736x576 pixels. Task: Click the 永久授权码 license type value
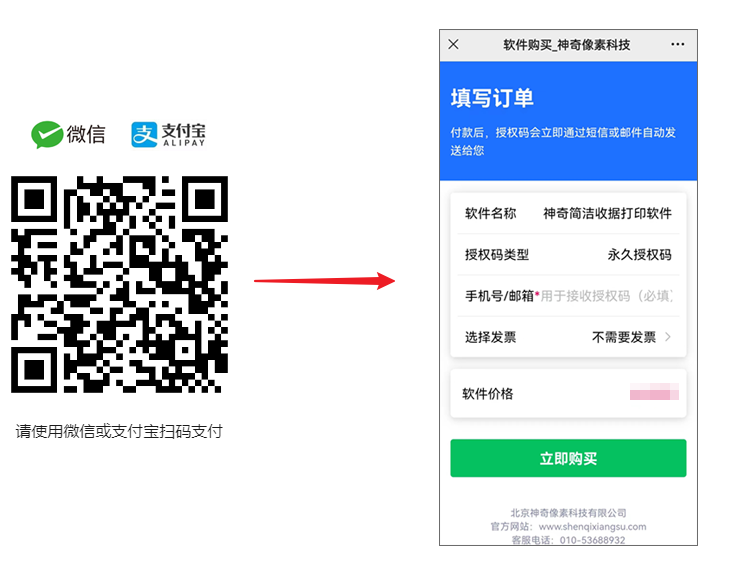639,254
